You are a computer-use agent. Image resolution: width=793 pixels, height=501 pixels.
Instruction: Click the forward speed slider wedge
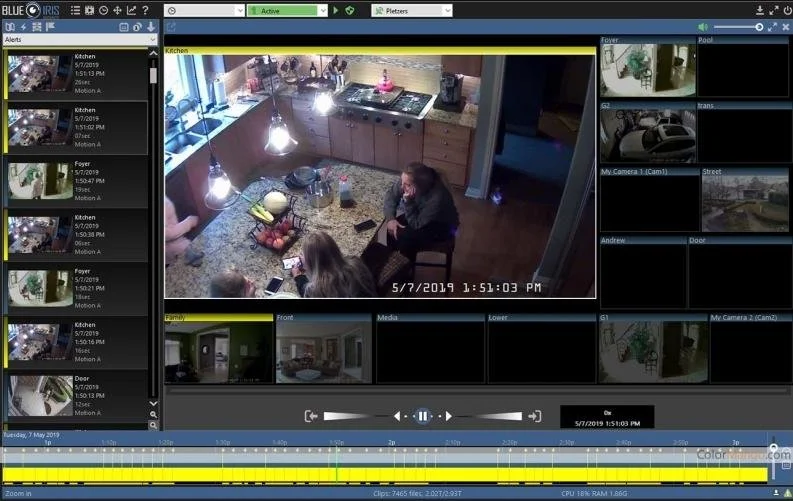[x=497, y=416]
